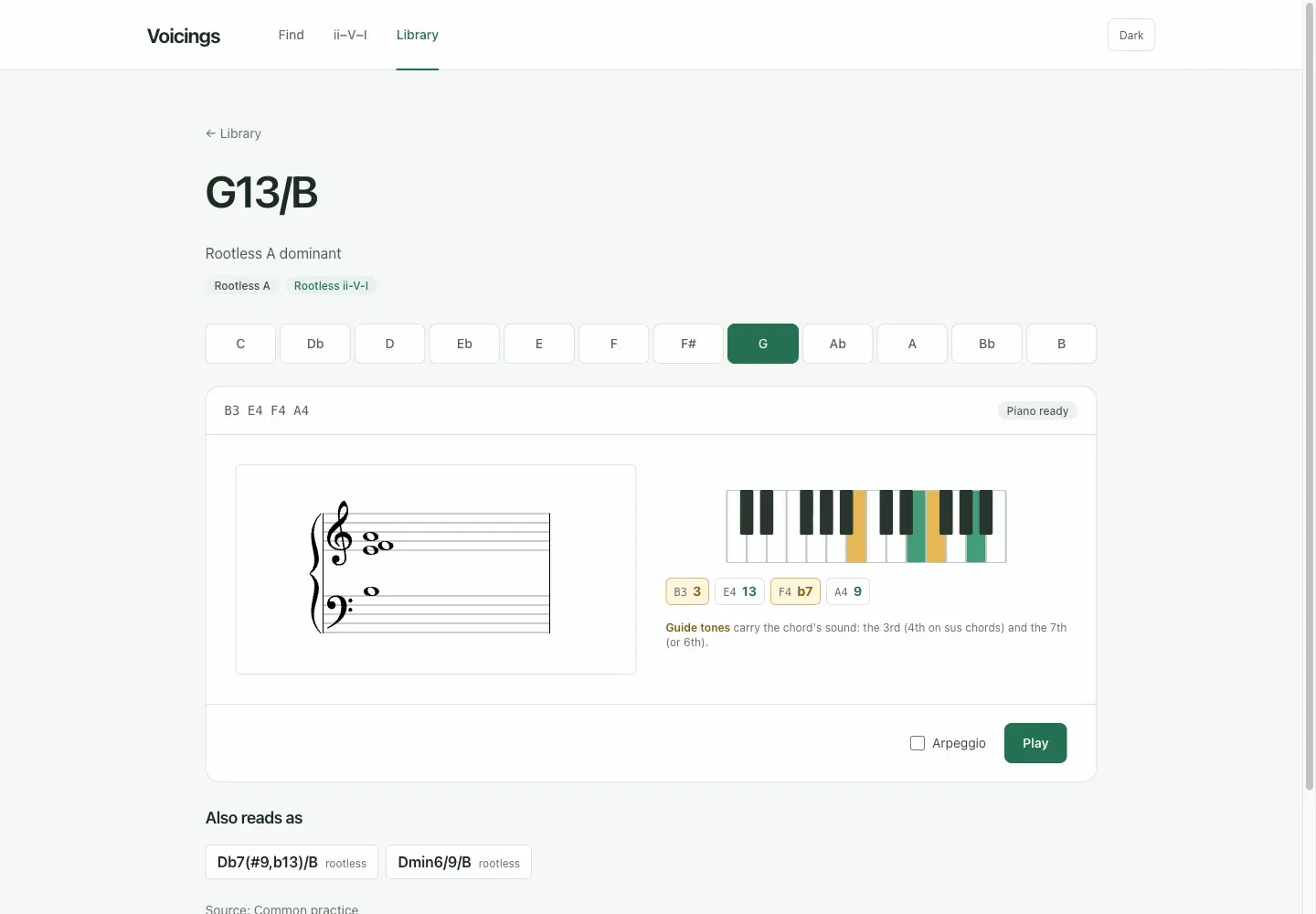Click the E4 13 note chip
This screenshot has width=1316, height=914.
click(739, 591)
